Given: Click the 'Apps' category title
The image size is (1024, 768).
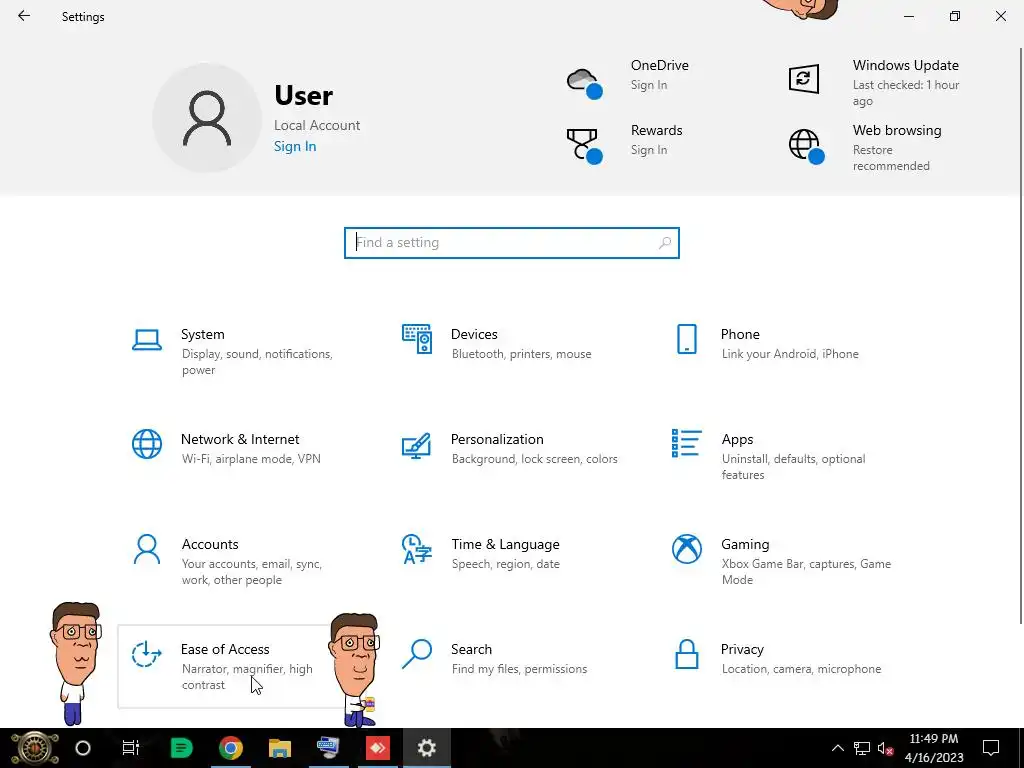Looking at the screenshot, I should tap(737, 440).
